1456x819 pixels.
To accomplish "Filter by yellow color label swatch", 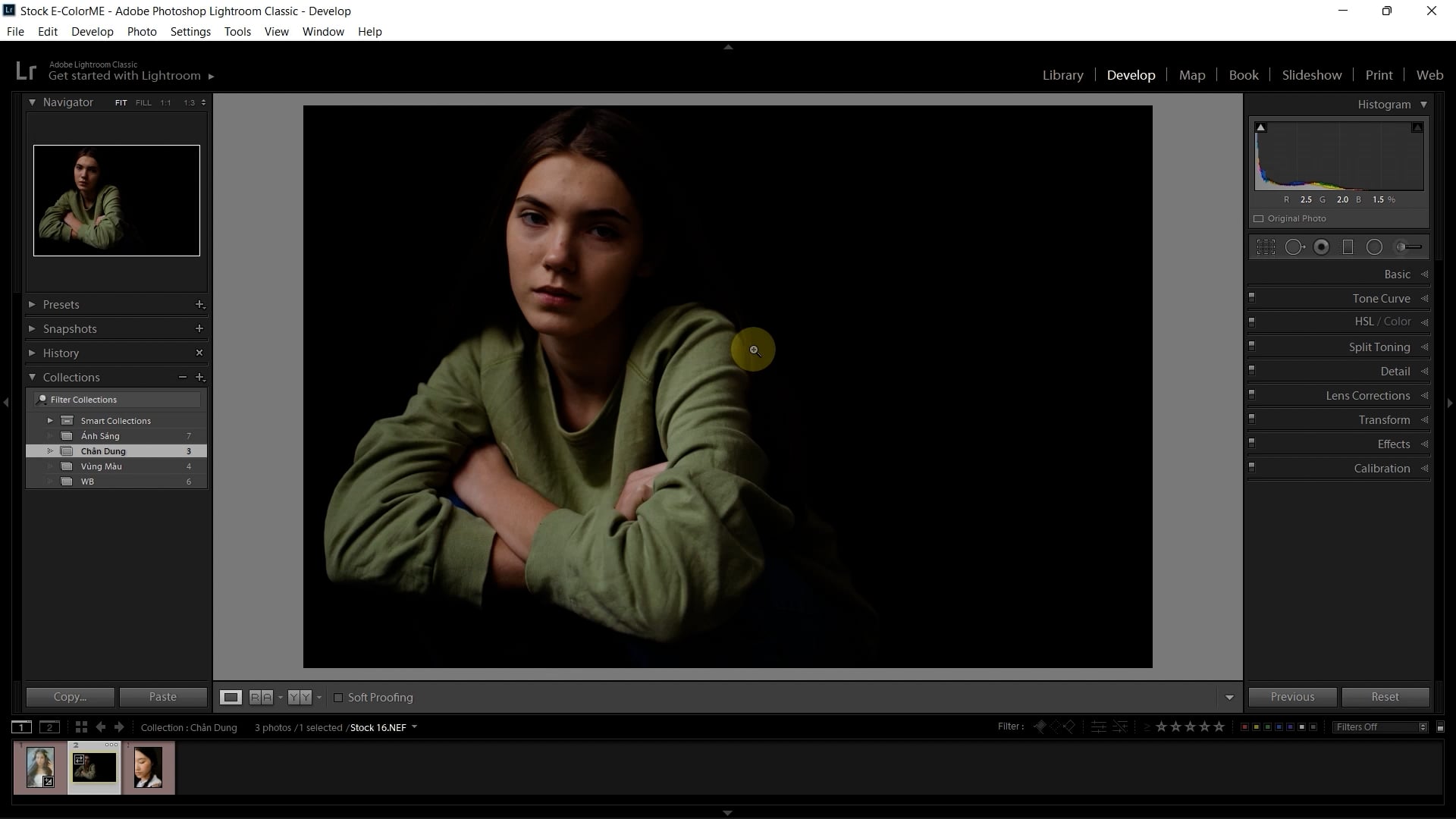I will coord(1256,727).
